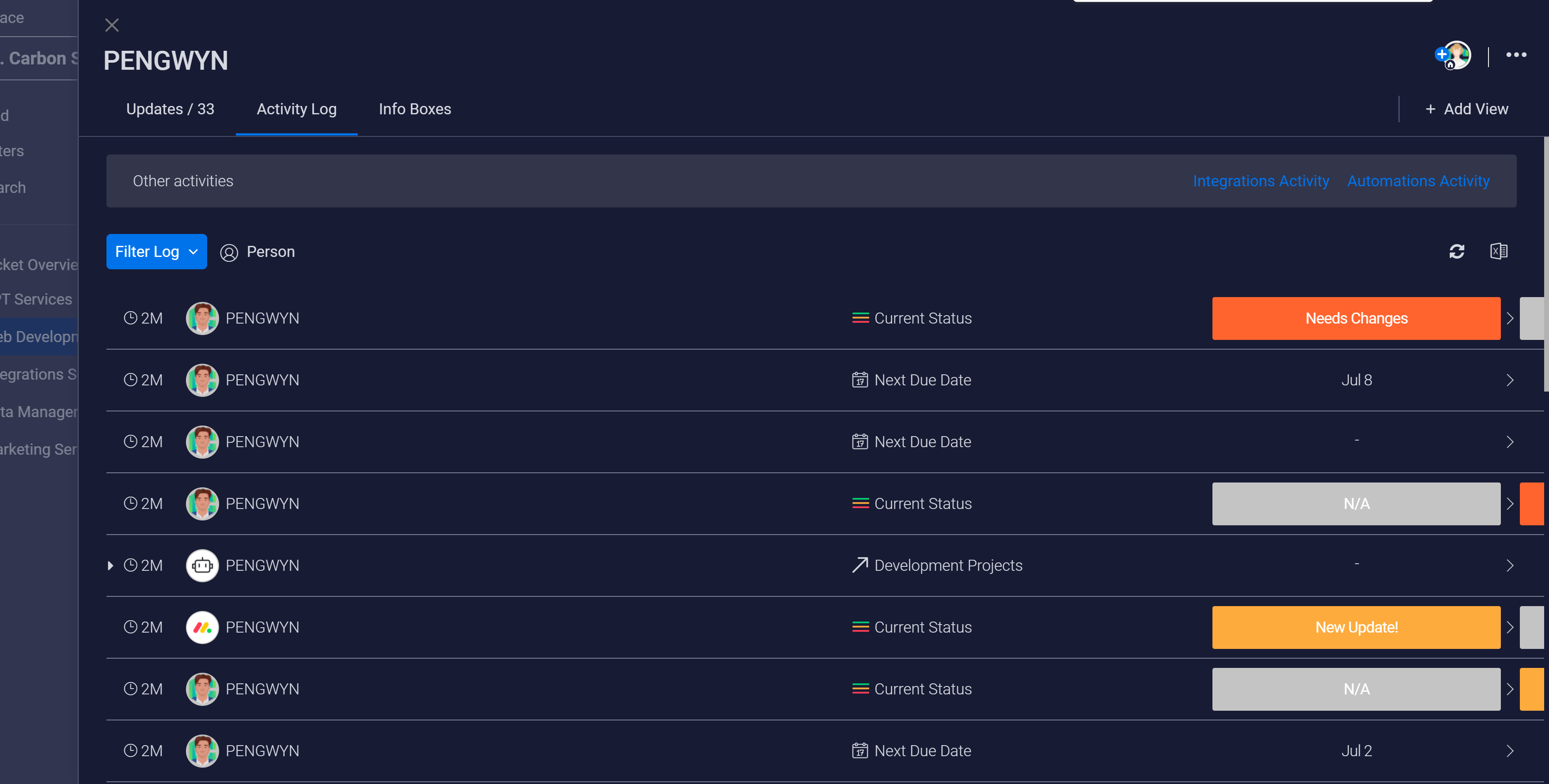Click the yellow New Update! status label
1549x784 pixels.
[x=1356, y=627]
